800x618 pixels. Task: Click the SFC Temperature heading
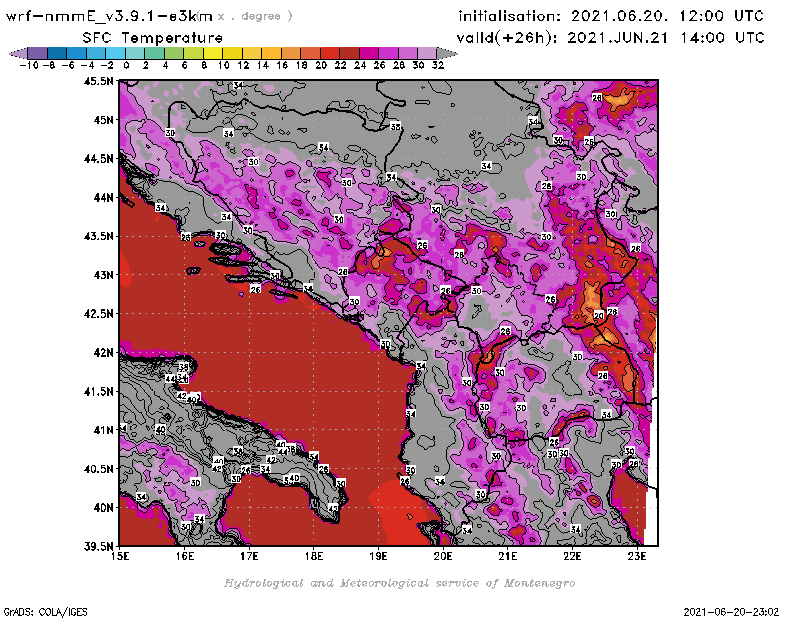click(153, 38)
